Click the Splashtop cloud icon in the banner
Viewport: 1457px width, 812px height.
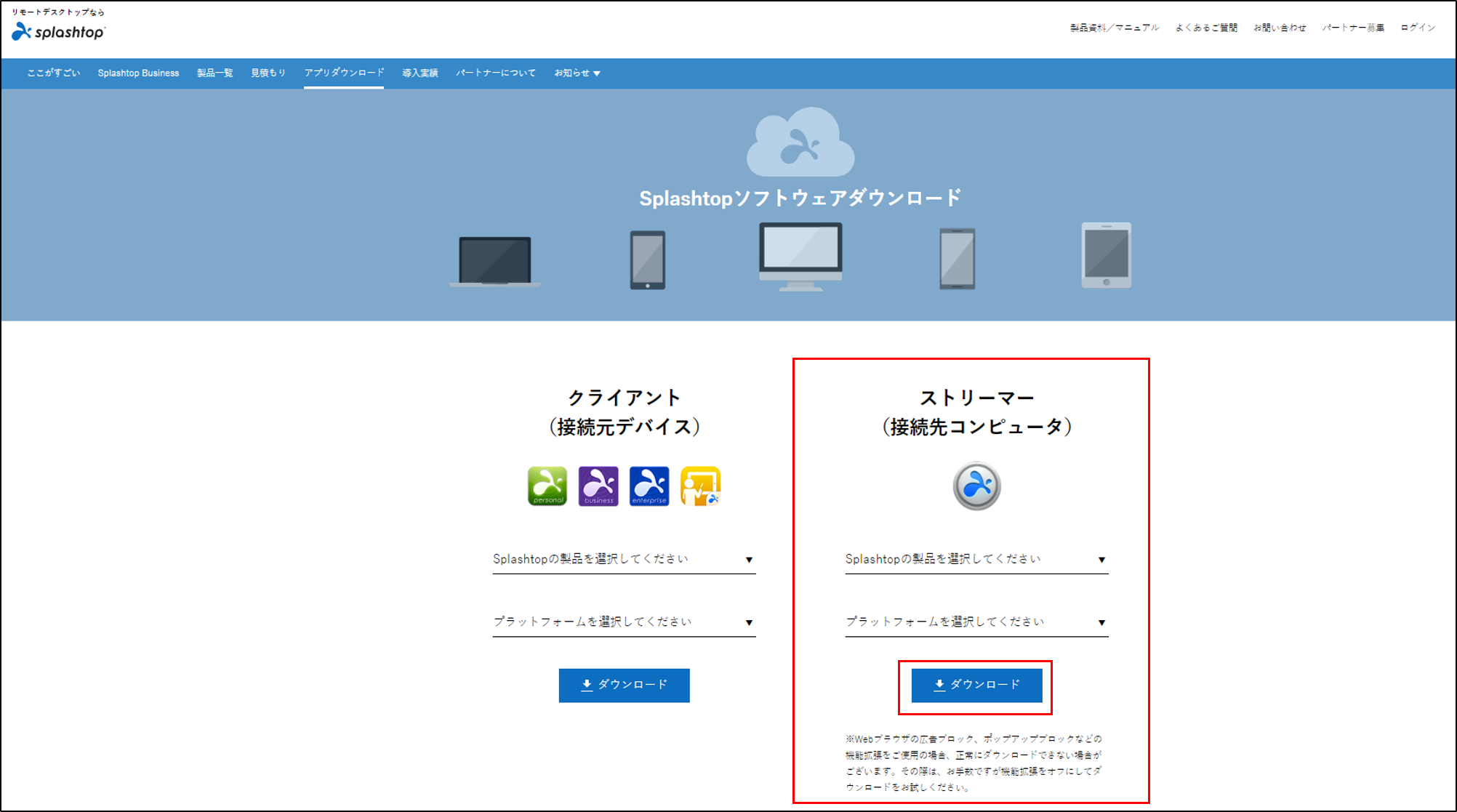pyautogui.click(x=800, y=142)
